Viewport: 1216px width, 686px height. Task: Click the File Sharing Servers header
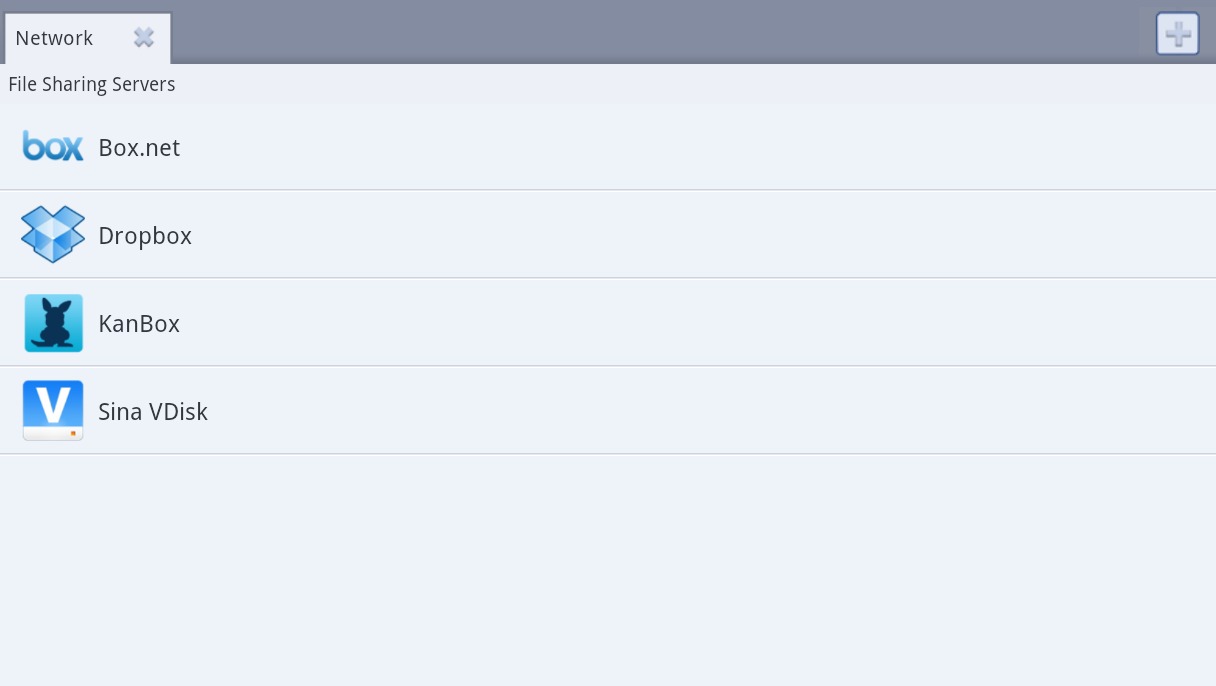coord(92,84)
